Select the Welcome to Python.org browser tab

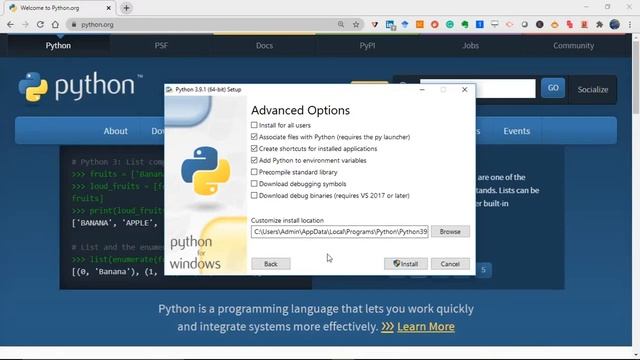pyautogui.click(x=60, y=8)
